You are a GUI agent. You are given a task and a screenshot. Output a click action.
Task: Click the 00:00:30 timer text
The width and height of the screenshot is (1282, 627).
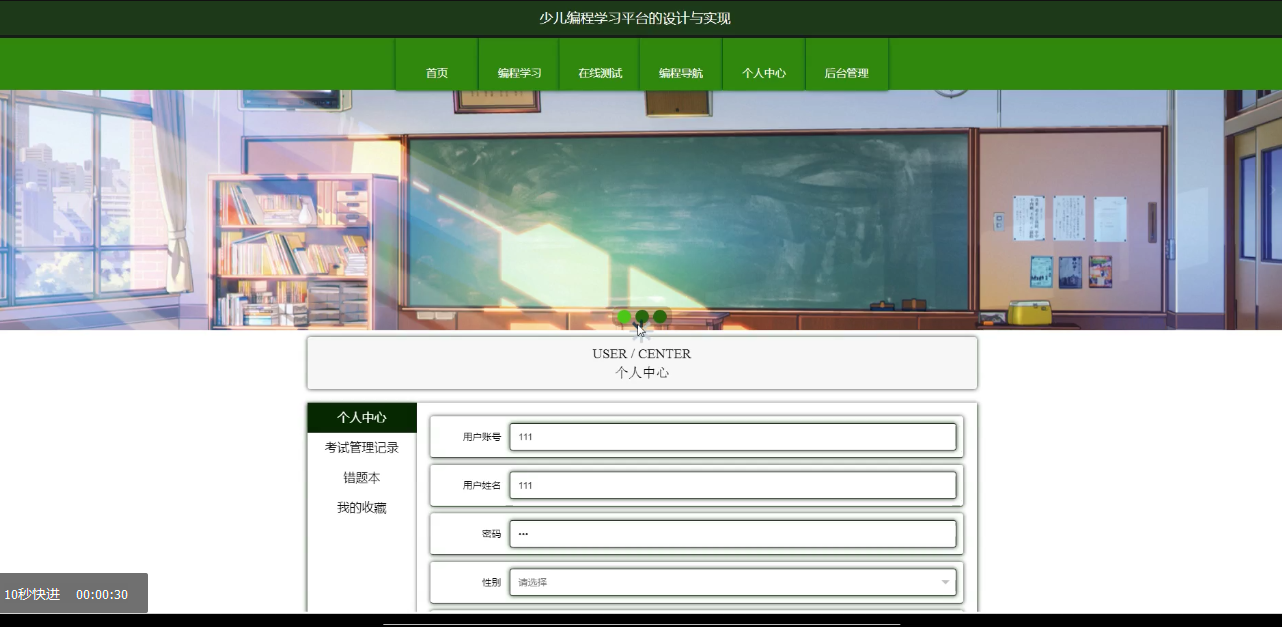pos(102,594)
